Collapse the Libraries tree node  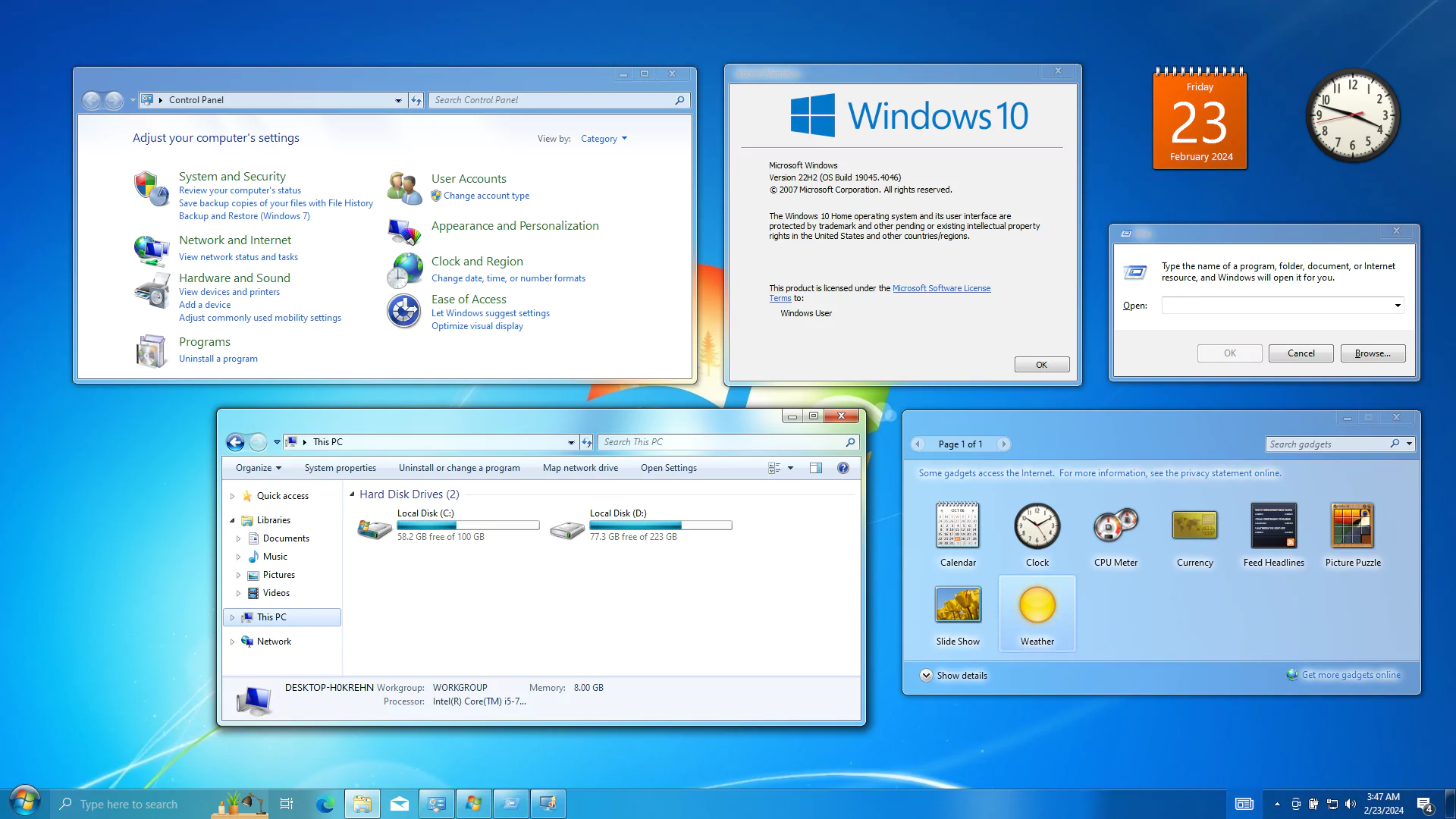coord(232,520)
